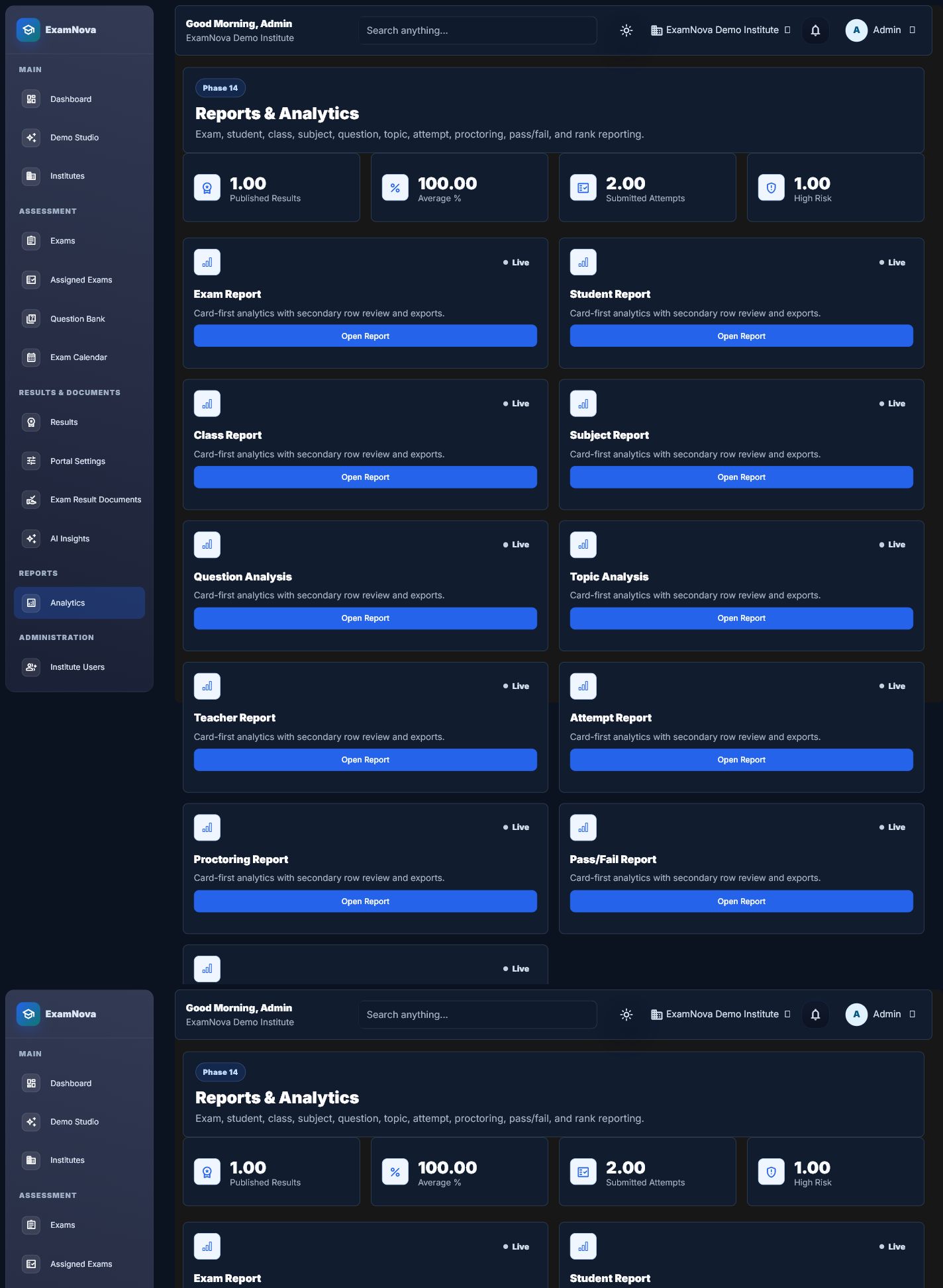Image resolution: width=943 pixels, height=1288 pixels.
Task: Click the Live badge on the Proctoring Report card
Action: pos(516,827)
